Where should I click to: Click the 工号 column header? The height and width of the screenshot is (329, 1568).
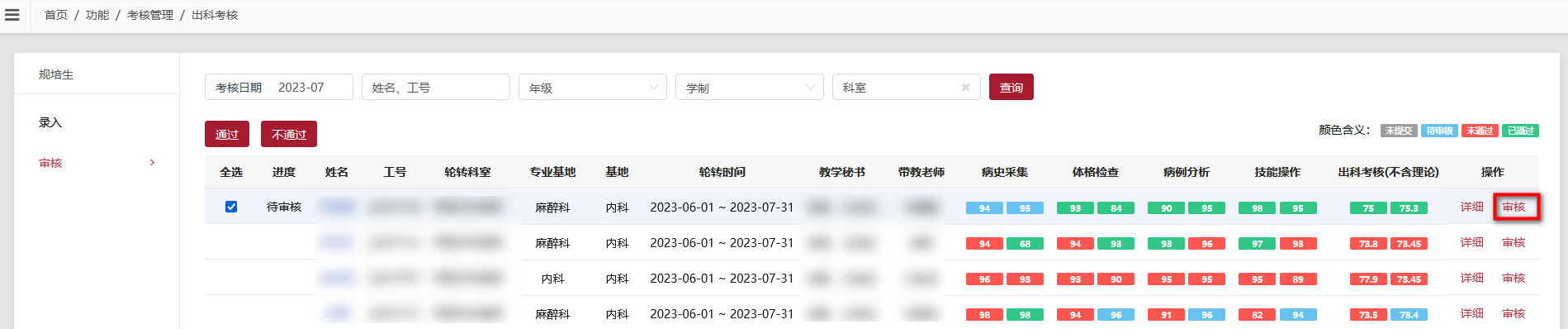[x=395, y=172]
